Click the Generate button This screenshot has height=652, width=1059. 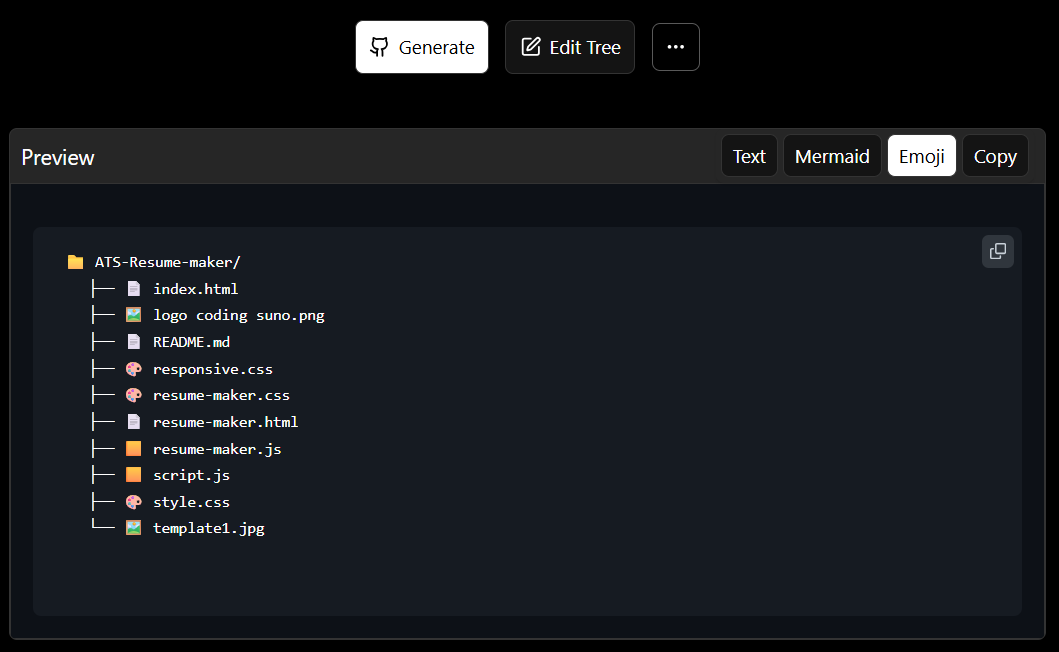pyautogui.click(x=421, y=47)
